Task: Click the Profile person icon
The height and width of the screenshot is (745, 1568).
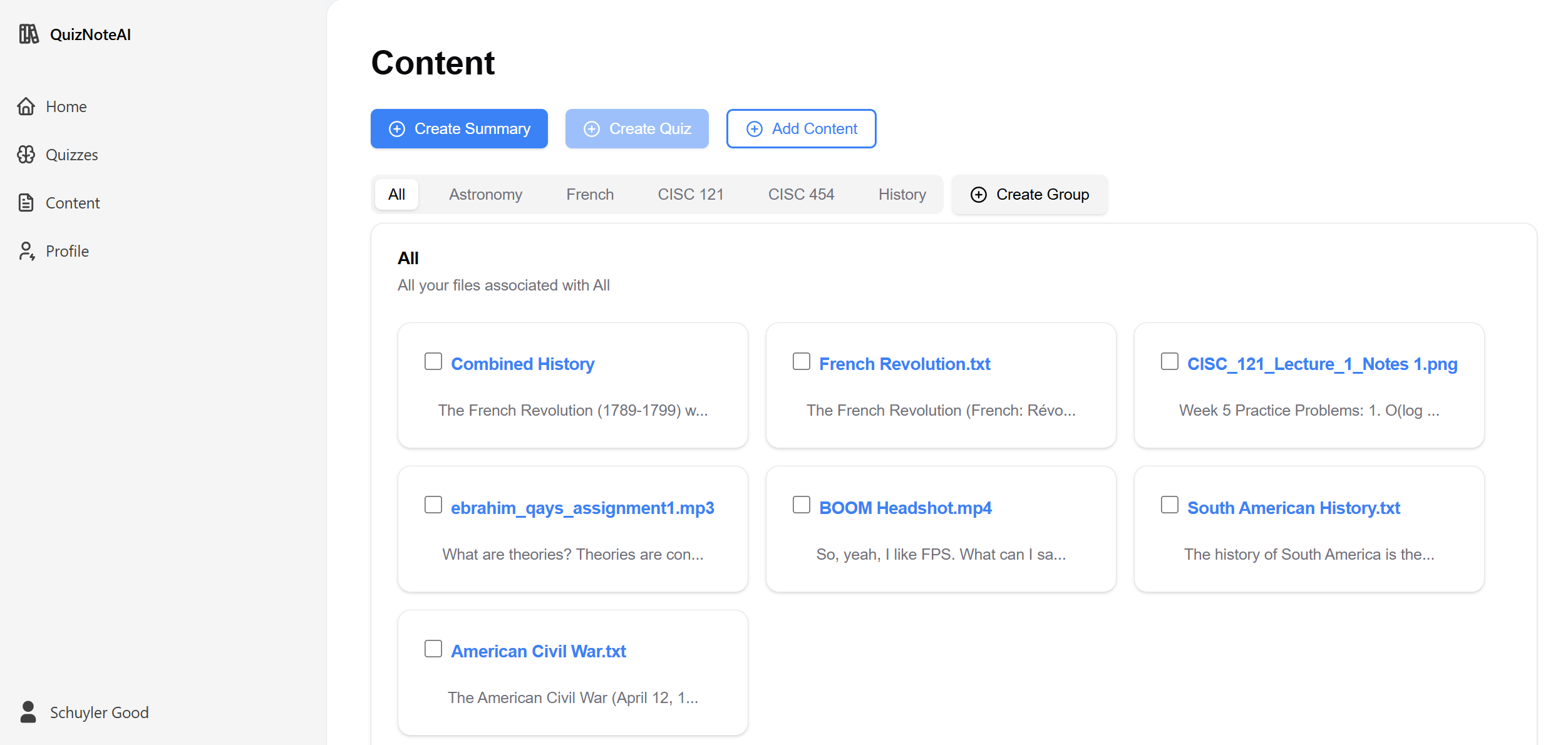Action: 26,251
